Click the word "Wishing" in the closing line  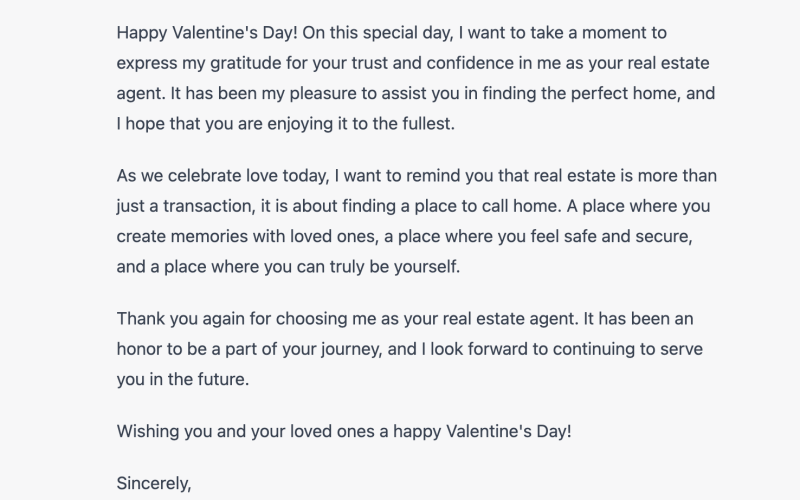point(147,431)
